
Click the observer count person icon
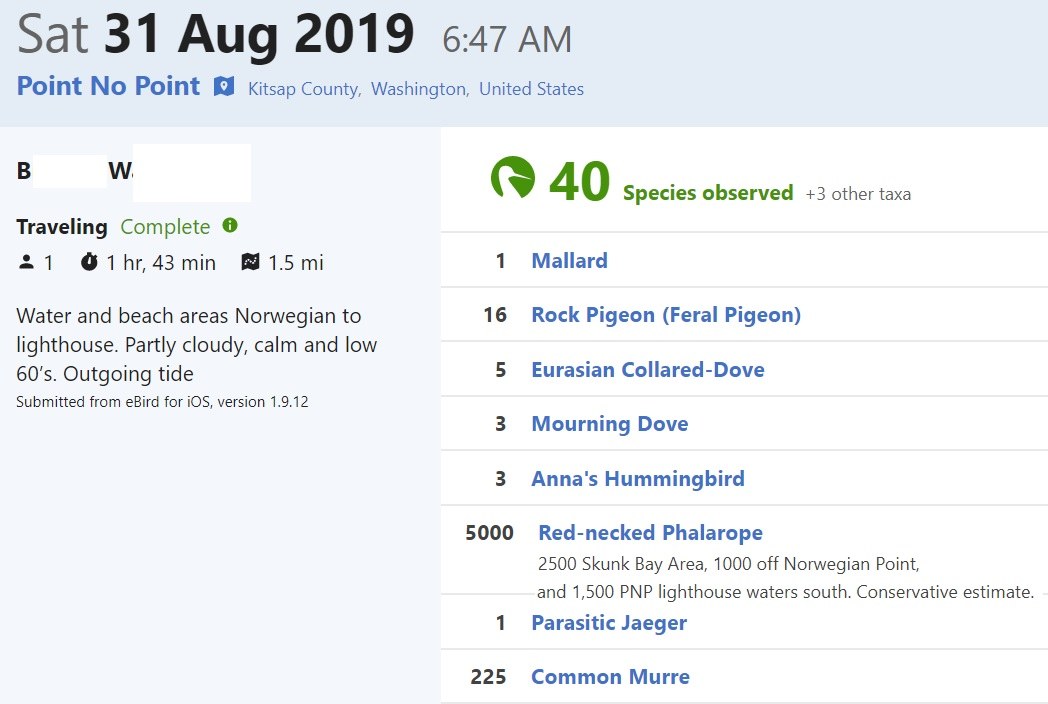coord(26,262)
